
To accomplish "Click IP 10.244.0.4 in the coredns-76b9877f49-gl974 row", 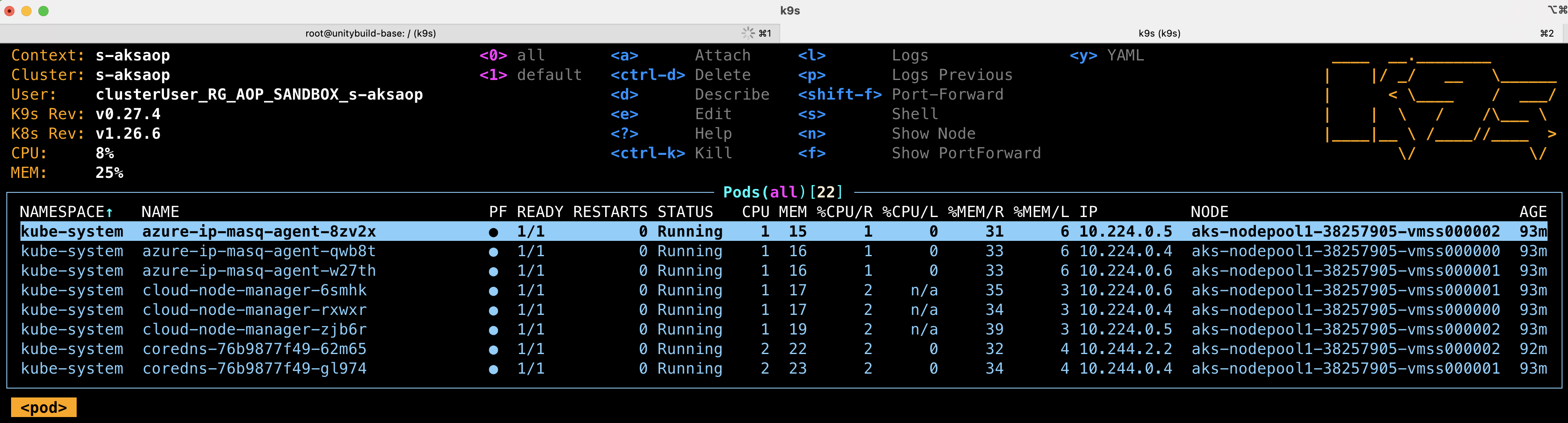I will [1126, 368].
